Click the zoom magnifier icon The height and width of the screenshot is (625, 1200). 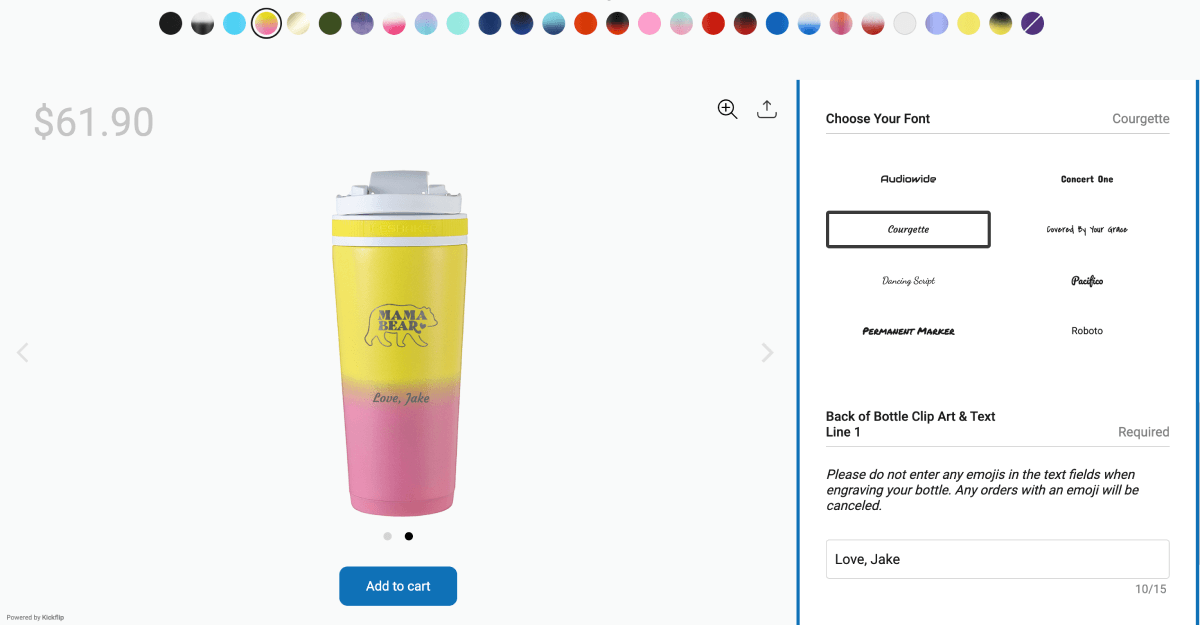[x=727, y=109]
